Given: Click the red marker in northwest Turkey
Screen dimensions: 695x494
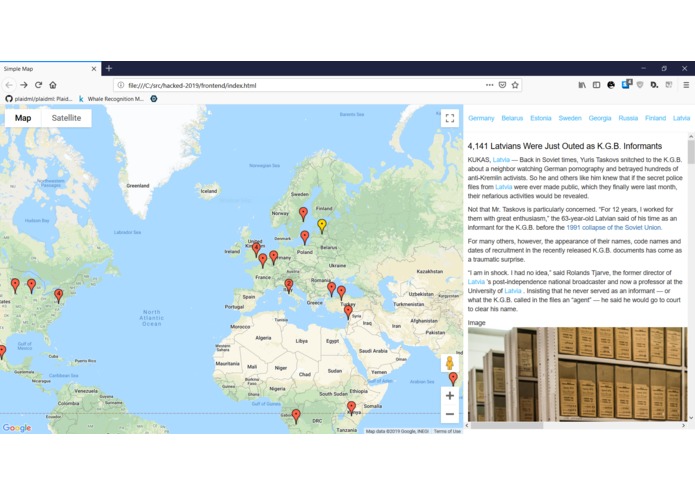Looking at the screenshot, I should [341, 292].
